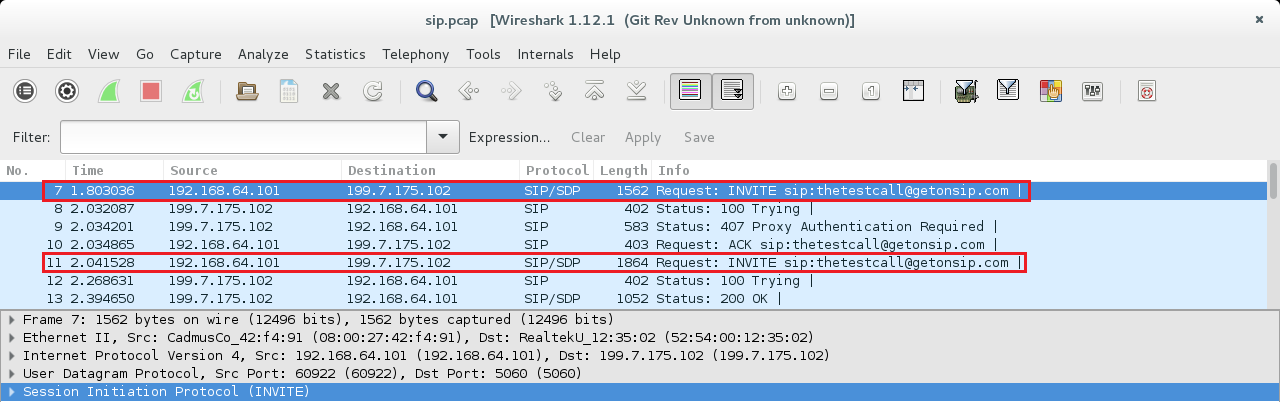Jump to the first packet icon
This screenshot has height=402, width=1280.
594,91
